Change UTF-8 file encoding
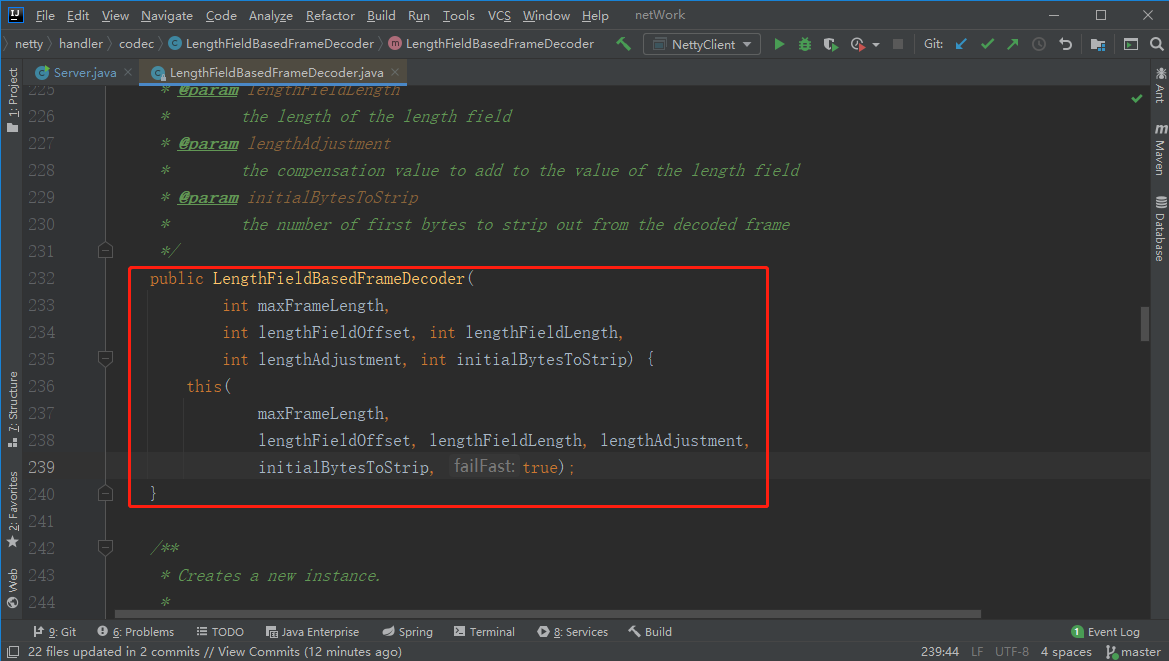Screen dimensions: 1169x661 pos(1012,652)
